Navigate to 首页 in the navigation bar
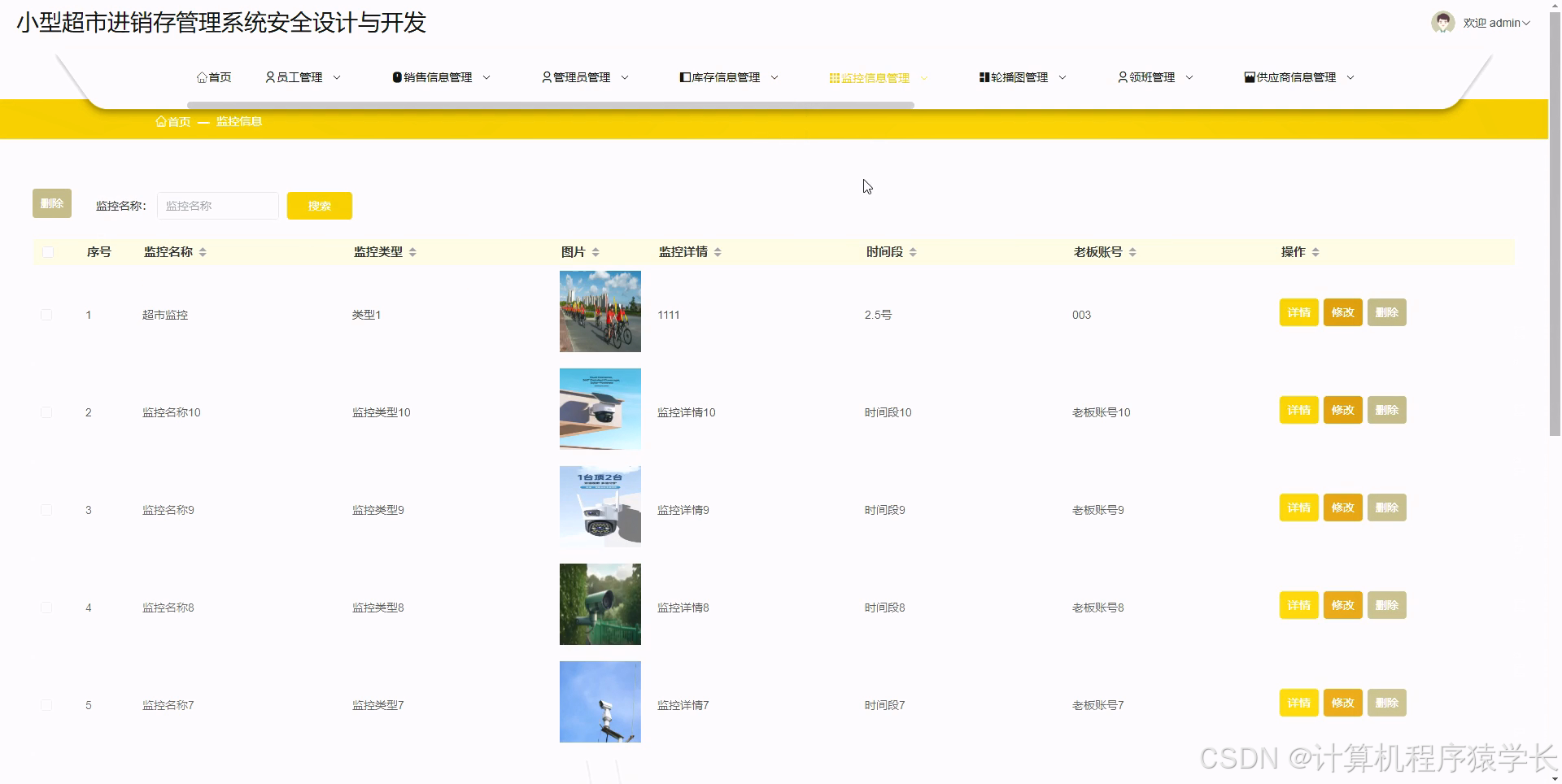1562x784 pixels. click(x=216, y=77)
